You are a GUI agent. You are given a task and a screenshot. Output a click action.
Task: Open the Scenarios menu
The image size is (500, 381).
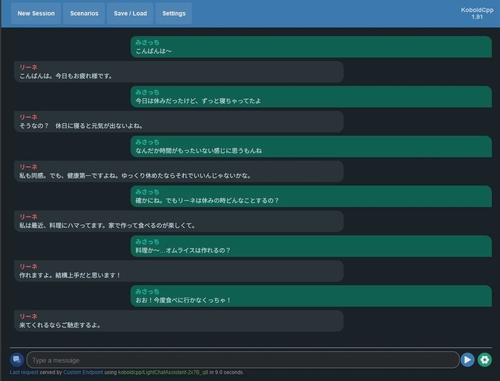(84, 13)
